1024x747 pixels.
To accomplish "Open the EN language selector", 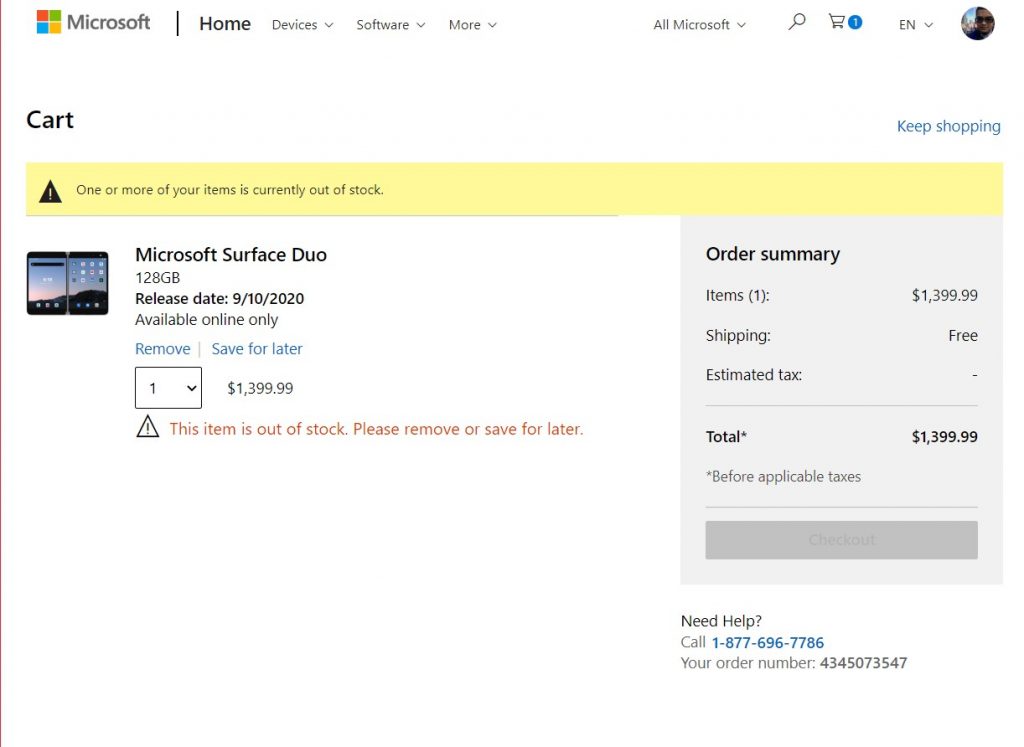I will (x=916, y=25).
